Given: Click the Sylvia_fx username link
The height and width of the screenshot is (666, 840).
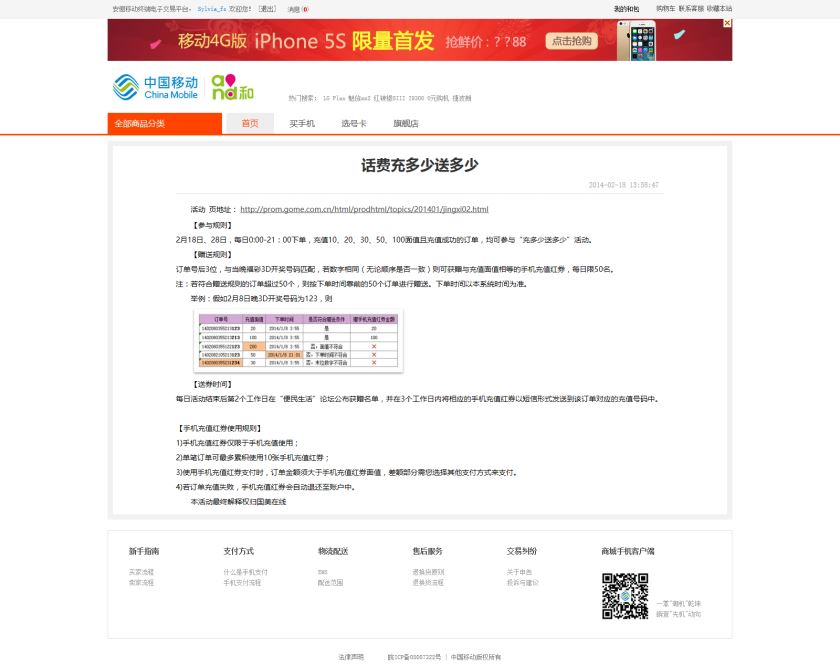Looking at the screenshot, I should coord(212,9).
